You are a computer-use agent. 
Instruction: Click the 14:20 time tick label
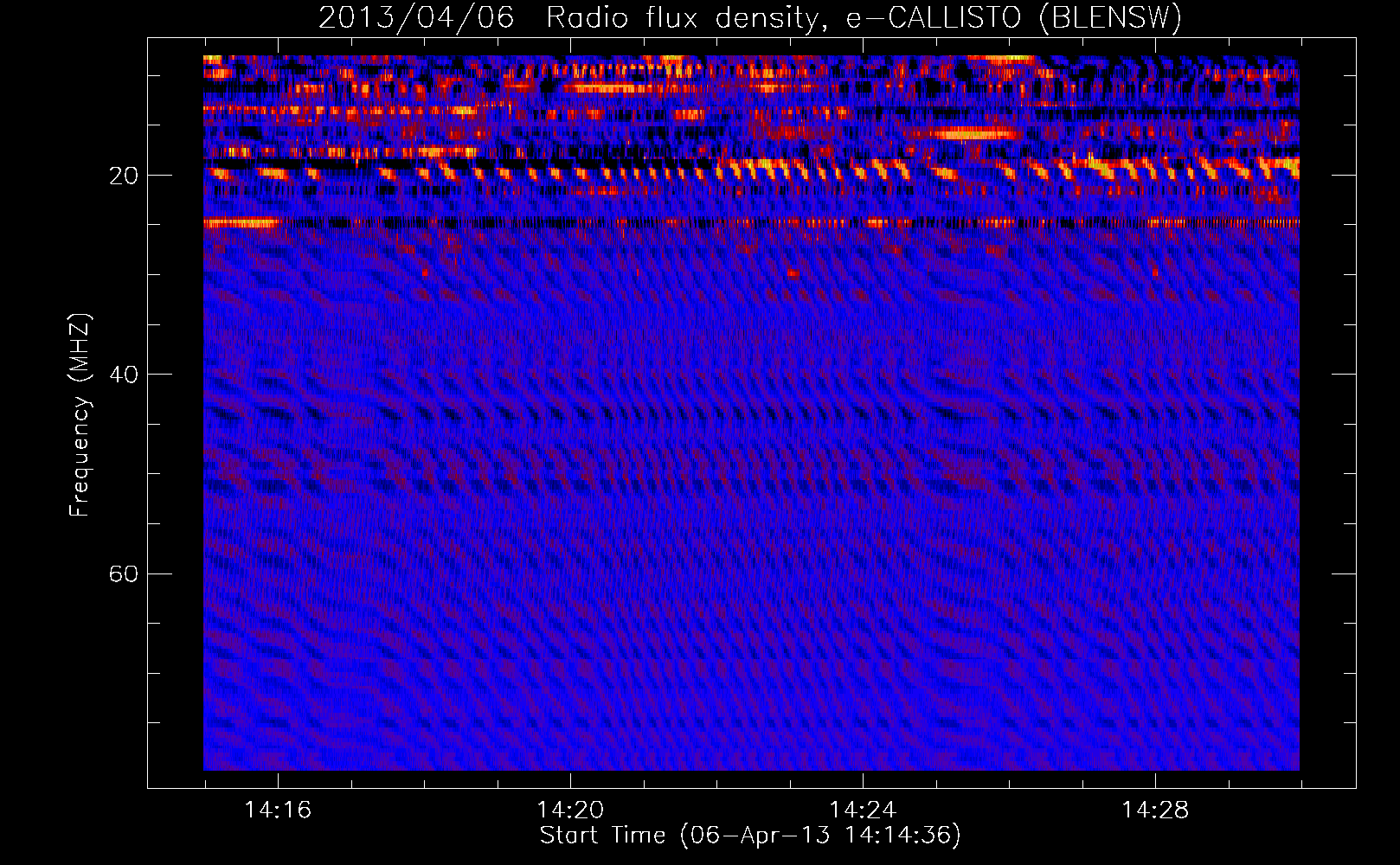pyautogui.click(x=570, y=811)
